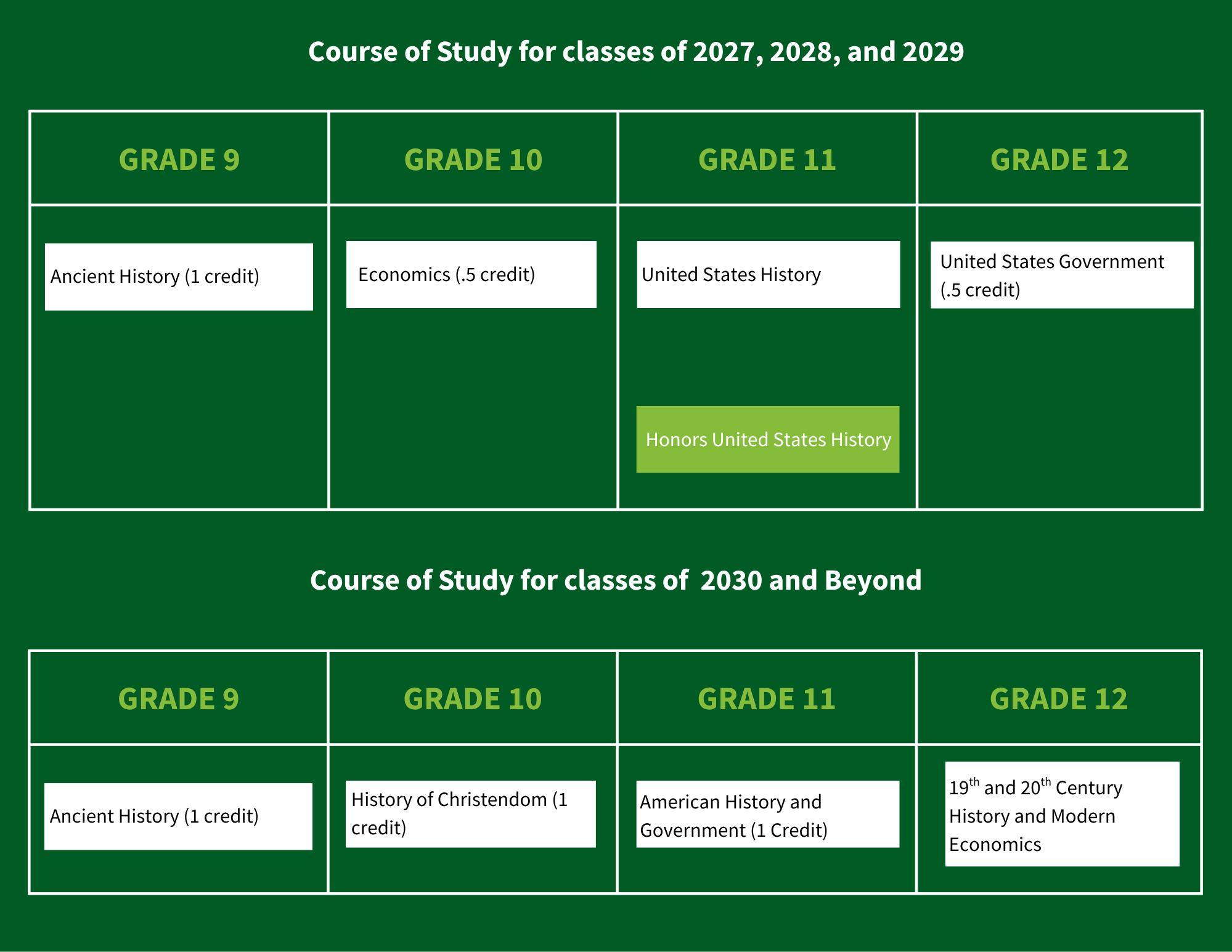Select GRADE 9 header in the 2027-2029 table
This screenshot has width=1232, height=952.
coord(179,160)
